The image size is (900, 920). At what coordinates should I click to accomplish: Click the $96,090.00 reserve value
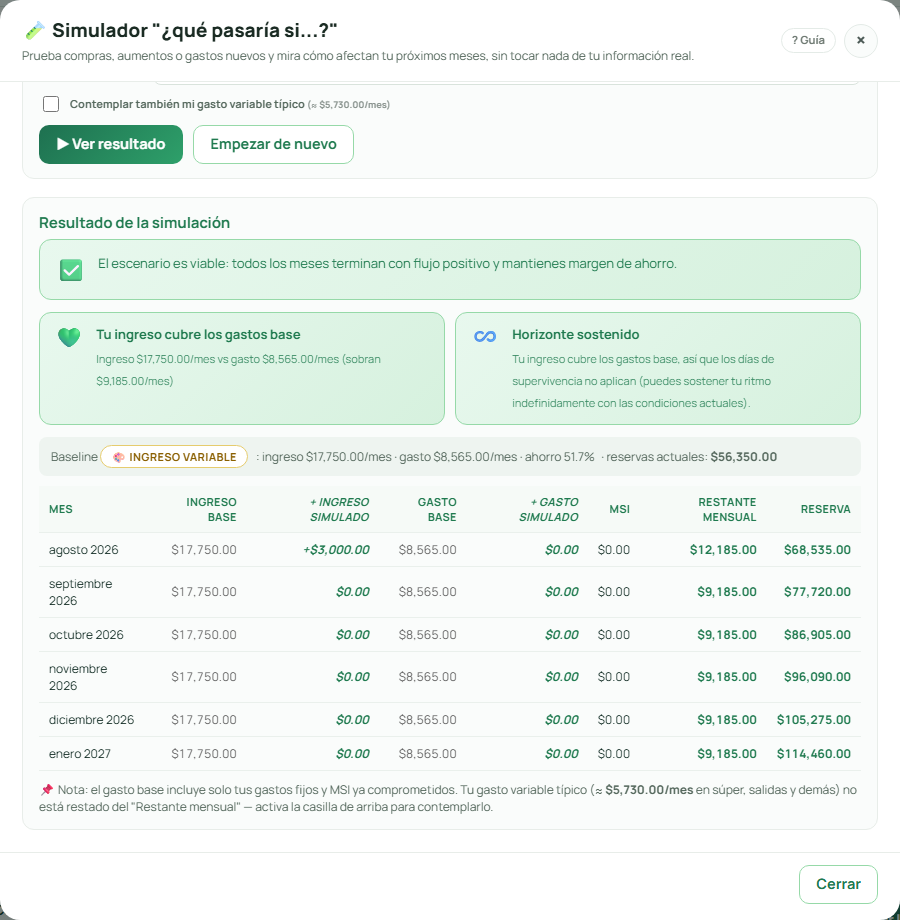point(817,677)
